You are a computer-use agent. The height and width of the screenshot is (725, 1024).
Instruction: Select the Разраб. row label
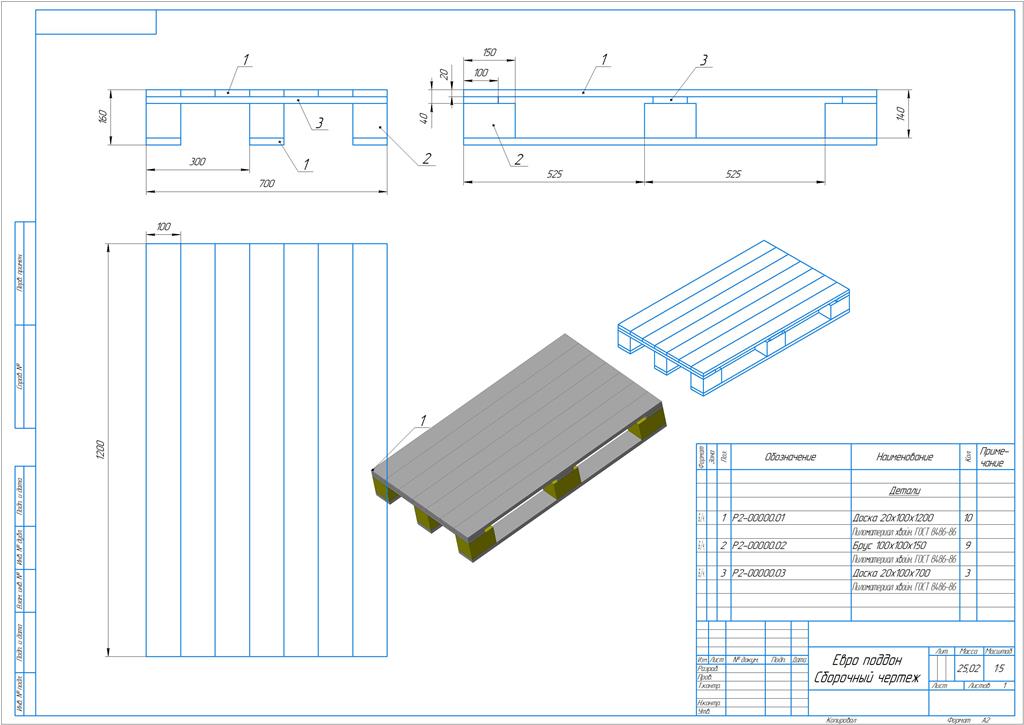(707, 669)
